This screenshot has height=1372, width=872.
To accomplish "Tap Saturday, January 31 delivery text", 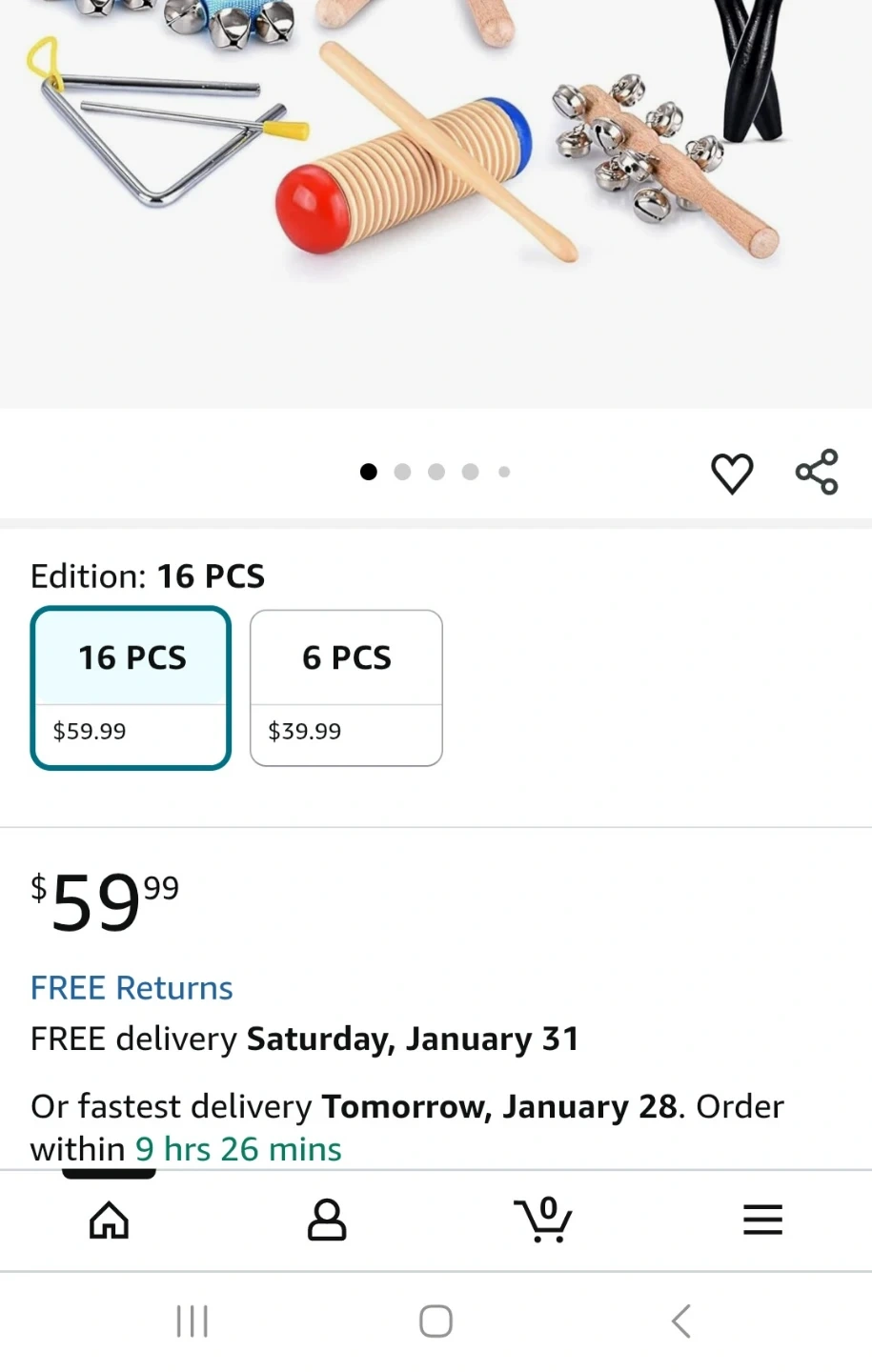I will click(x=413, y=1039).
